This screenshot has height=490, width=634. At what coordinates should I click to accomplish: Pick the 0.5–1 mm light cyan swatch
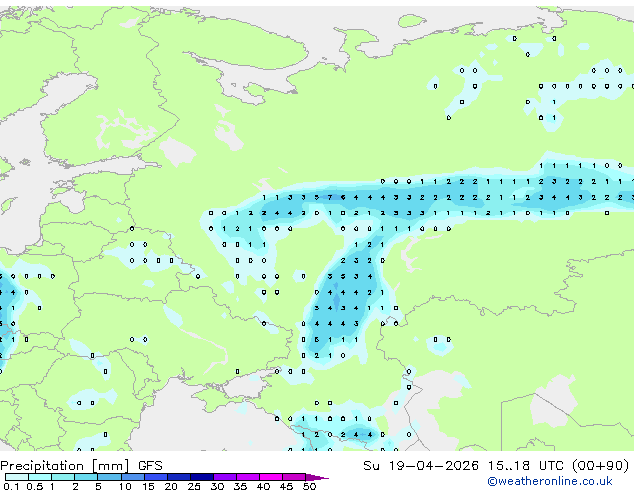(x=40, y=477)
